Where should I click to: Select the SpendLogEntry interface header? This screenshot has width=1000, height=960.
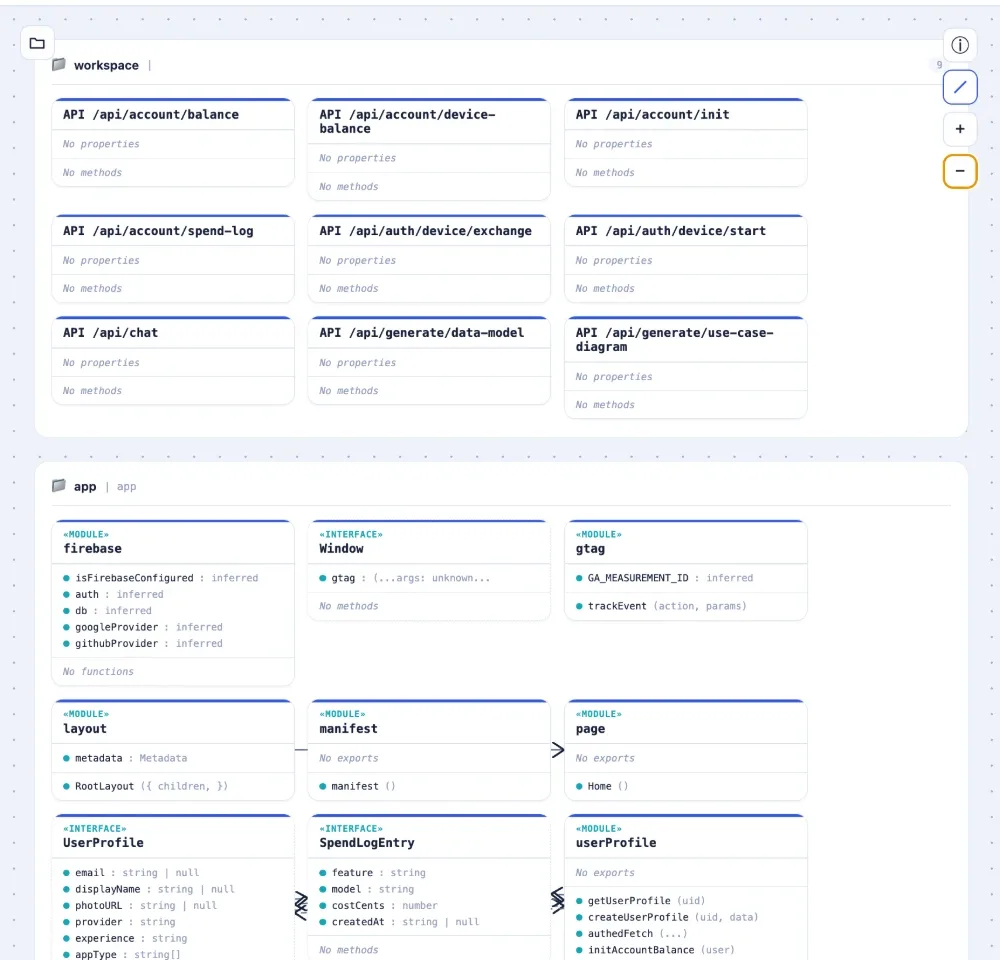click(429, 836)
